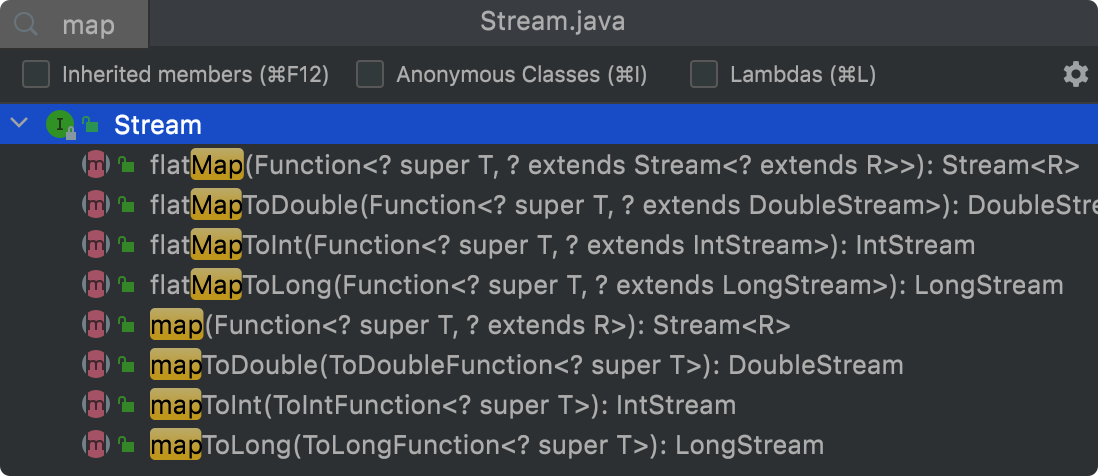
Task: Click the green visibility icon beside flatMapToDouble
Action: 126,204
